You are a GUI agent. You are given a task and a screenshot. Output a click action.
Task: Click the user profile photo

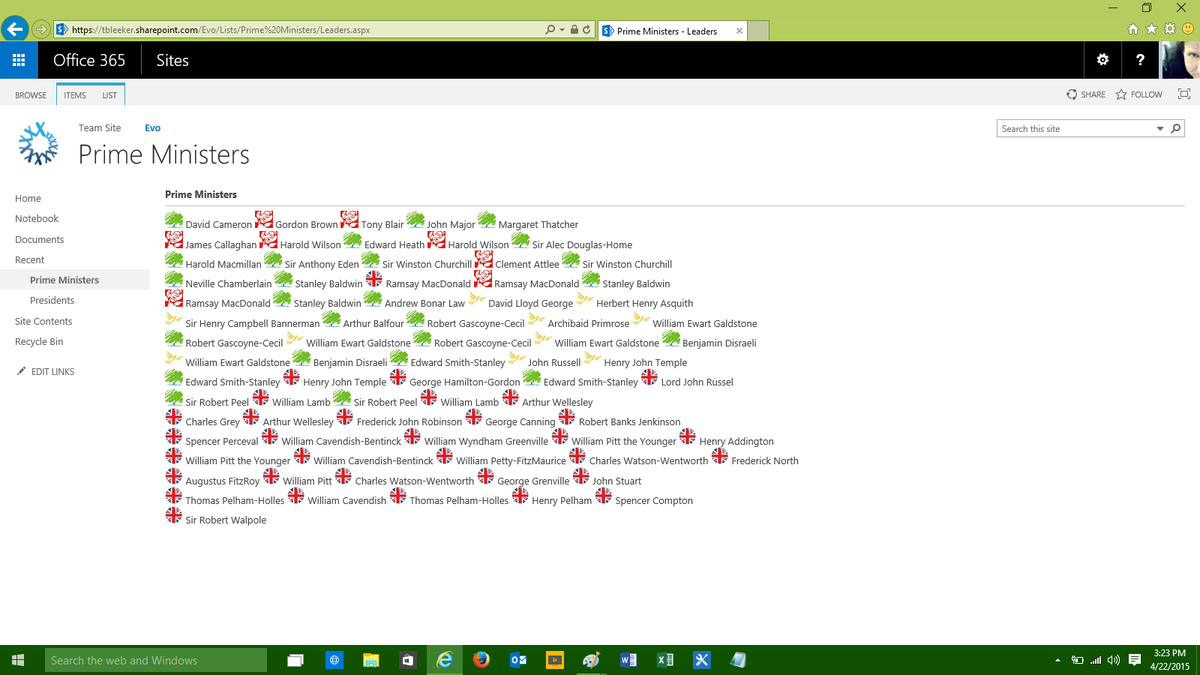[1180, 60]
